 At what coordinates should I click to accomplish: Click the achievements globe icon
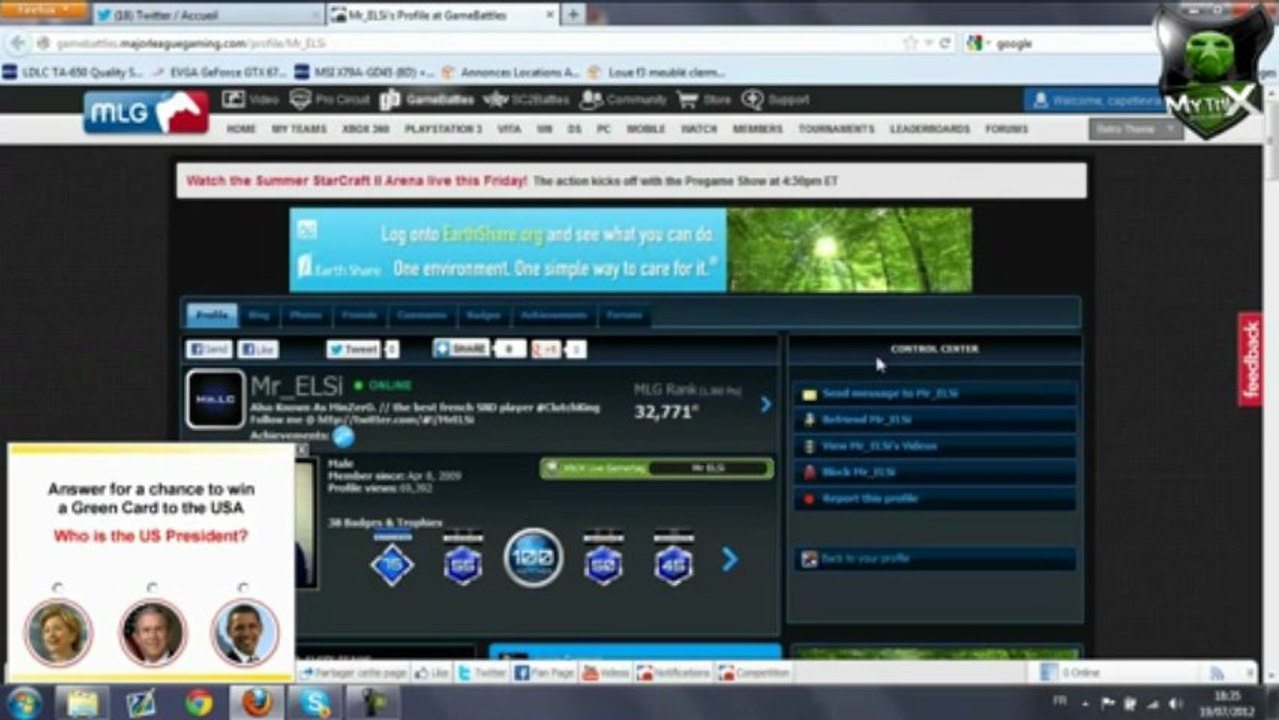tap(344, 437)
